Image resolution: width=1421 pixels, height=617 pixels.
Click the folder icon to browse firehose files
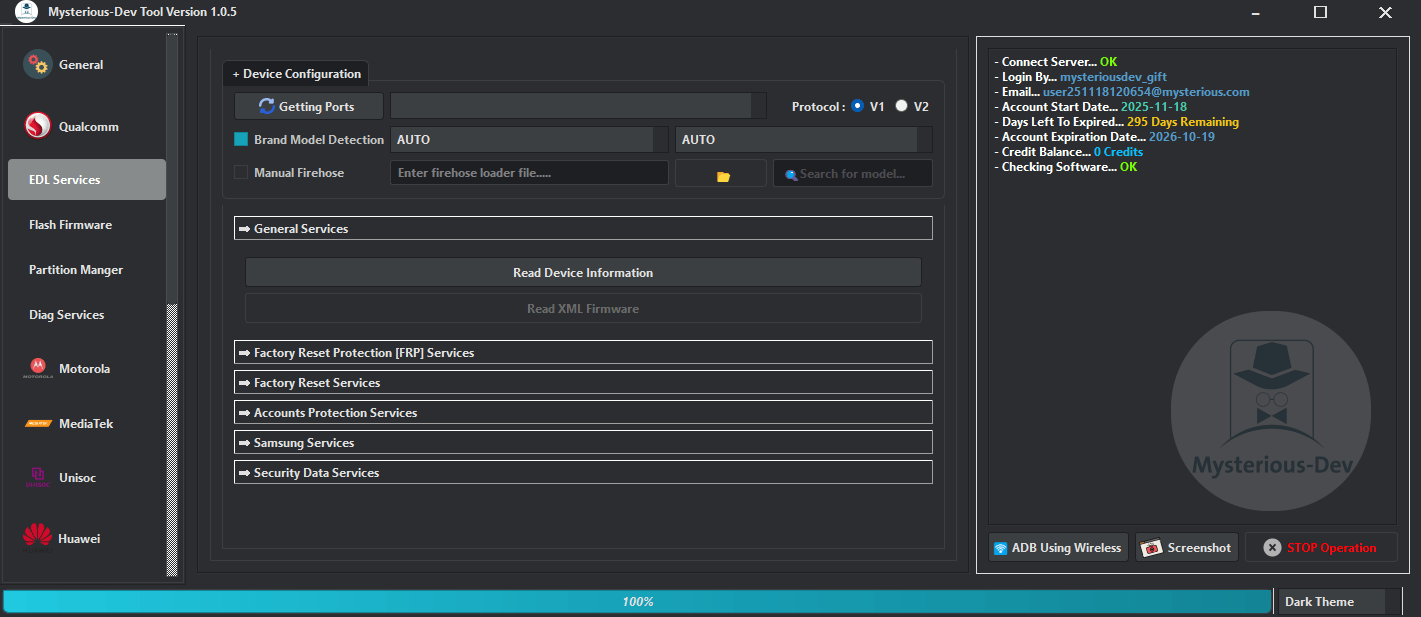pyautogui.click(x=720, y=172)
